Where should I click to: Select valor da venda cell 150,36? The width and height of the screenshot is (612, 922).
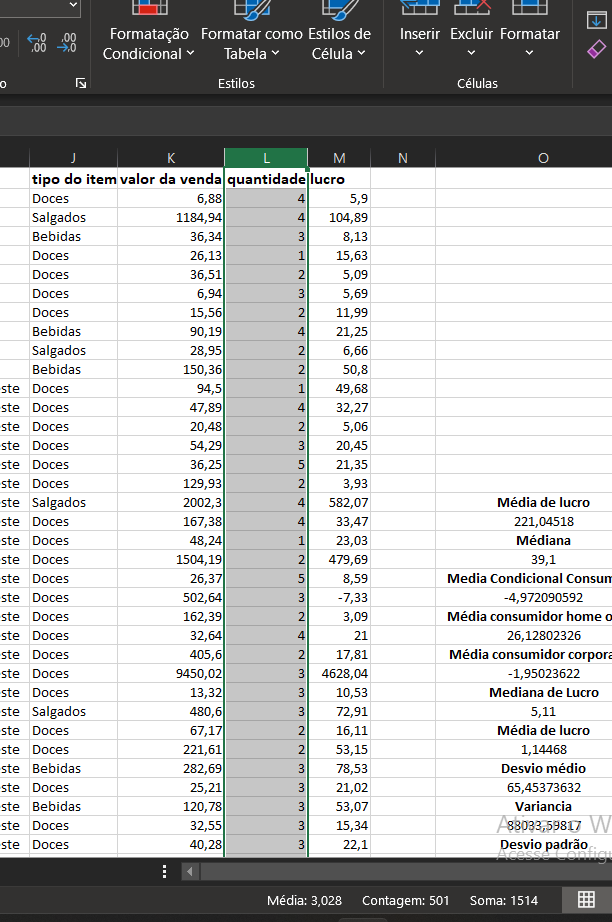[170, 370]
